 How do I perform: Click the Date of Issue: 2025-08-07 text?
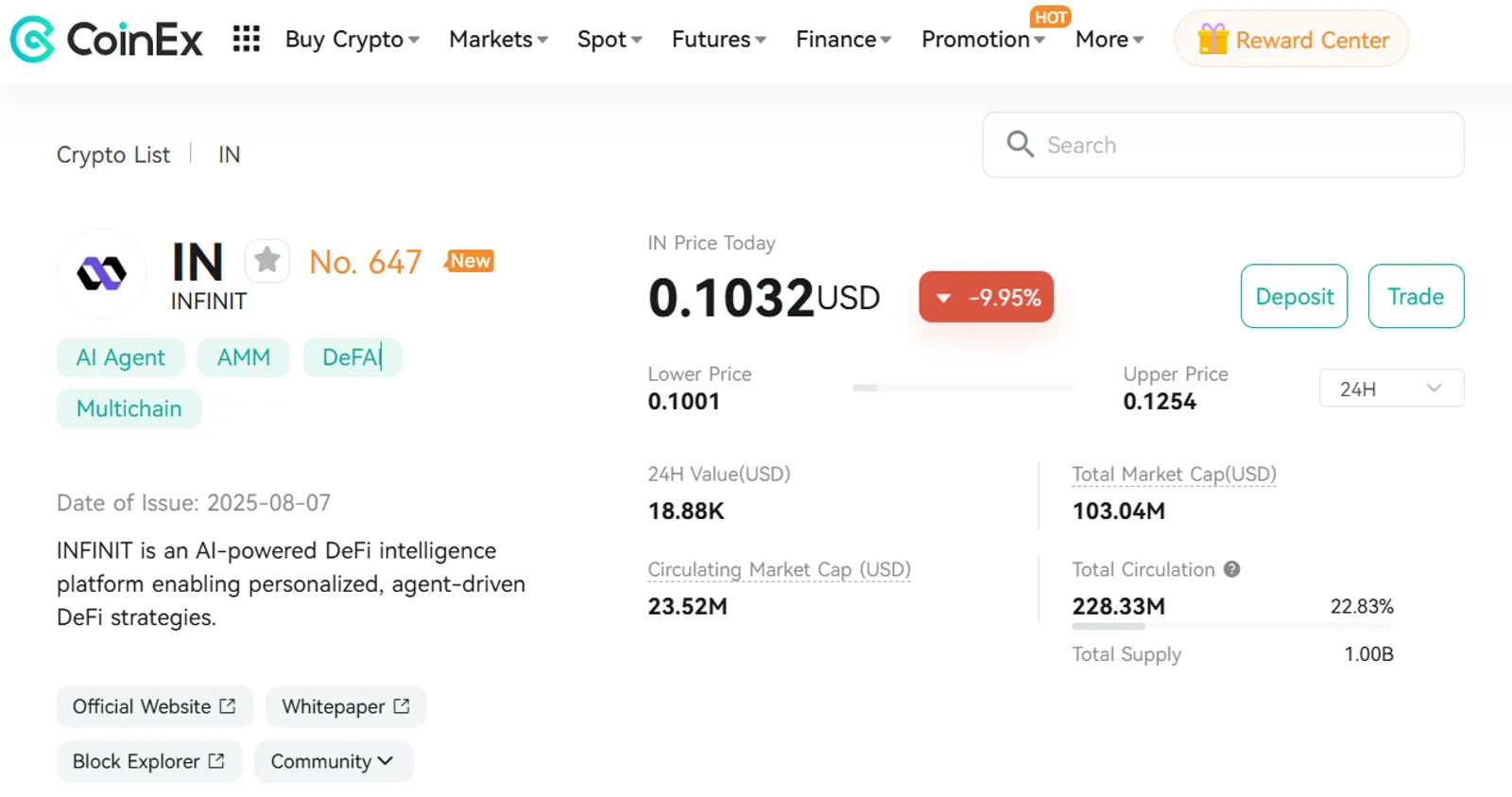pyautogui.click(x=194, y=503)
